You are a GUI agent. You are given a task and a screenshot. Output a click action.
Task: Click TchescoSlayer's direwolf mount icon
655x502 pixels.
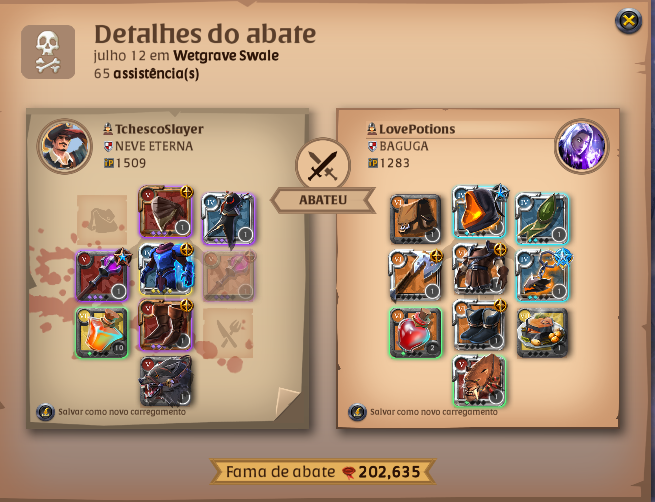coord(165,381)
